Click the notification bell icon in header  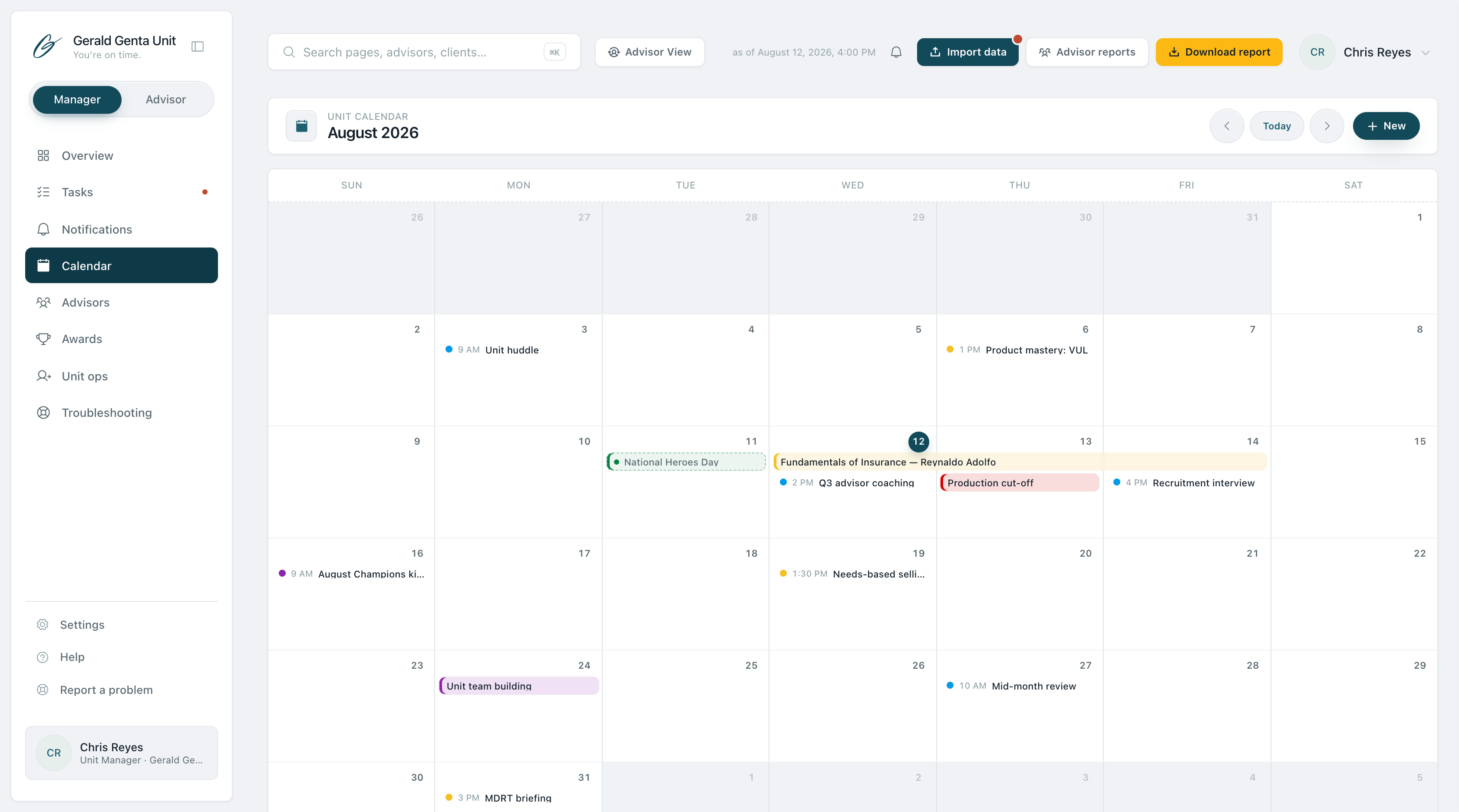[x=896, y=52]
